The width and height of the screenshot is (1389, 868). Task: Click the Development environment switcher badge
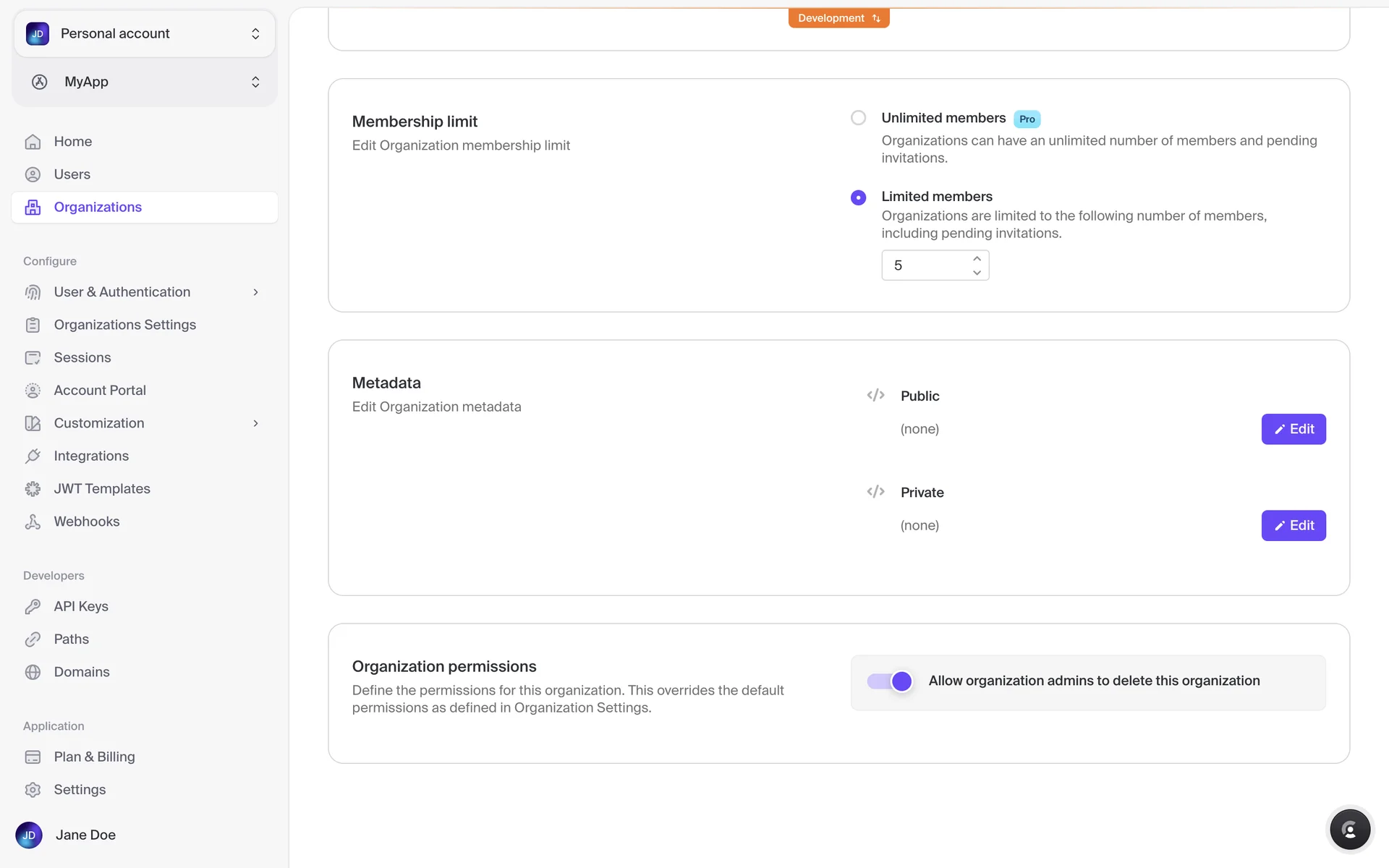tap(838, 18)
